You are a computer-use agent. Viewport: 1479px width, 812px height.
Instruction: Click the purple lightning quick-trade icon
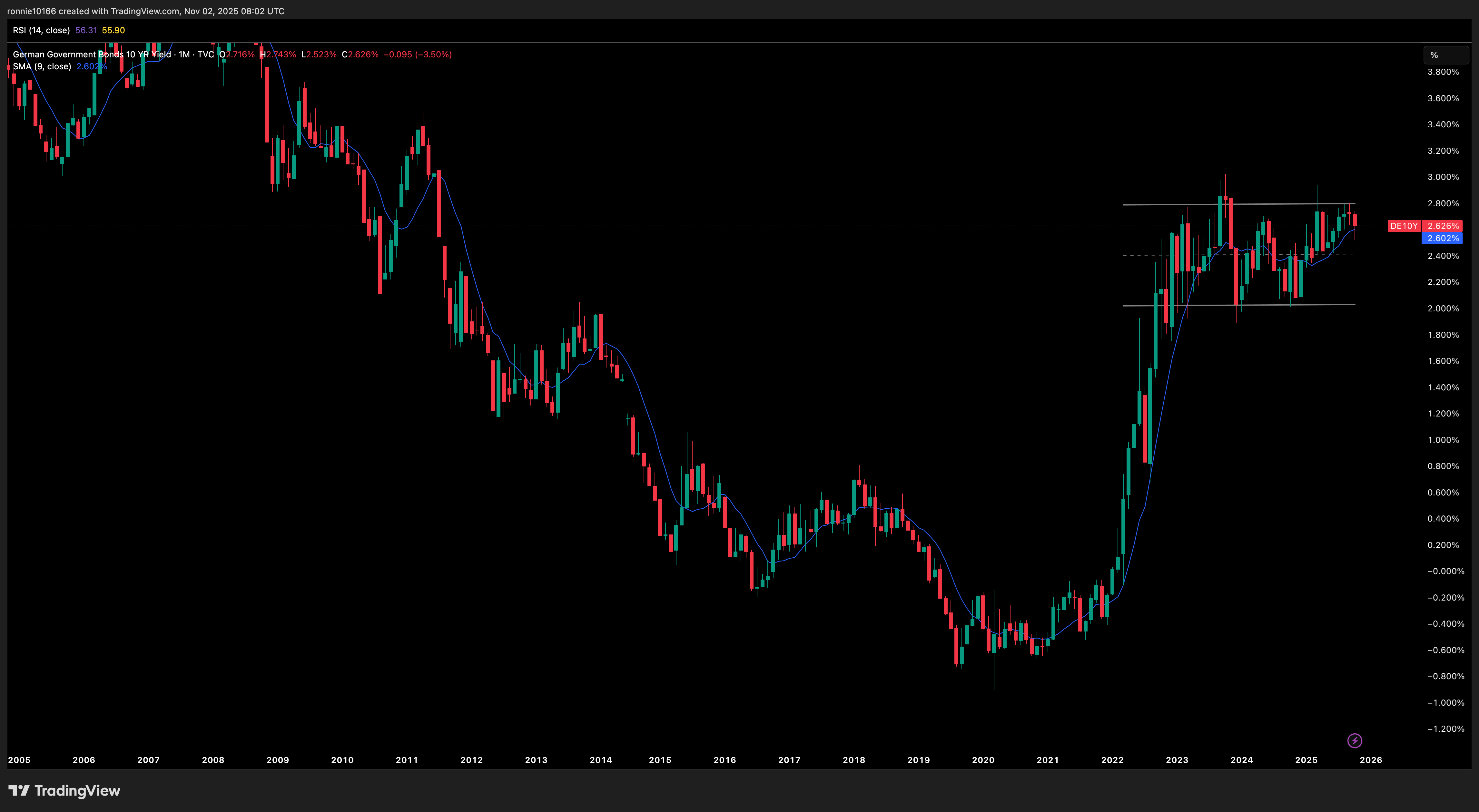pyautogui.click(x=1355, y=740)
